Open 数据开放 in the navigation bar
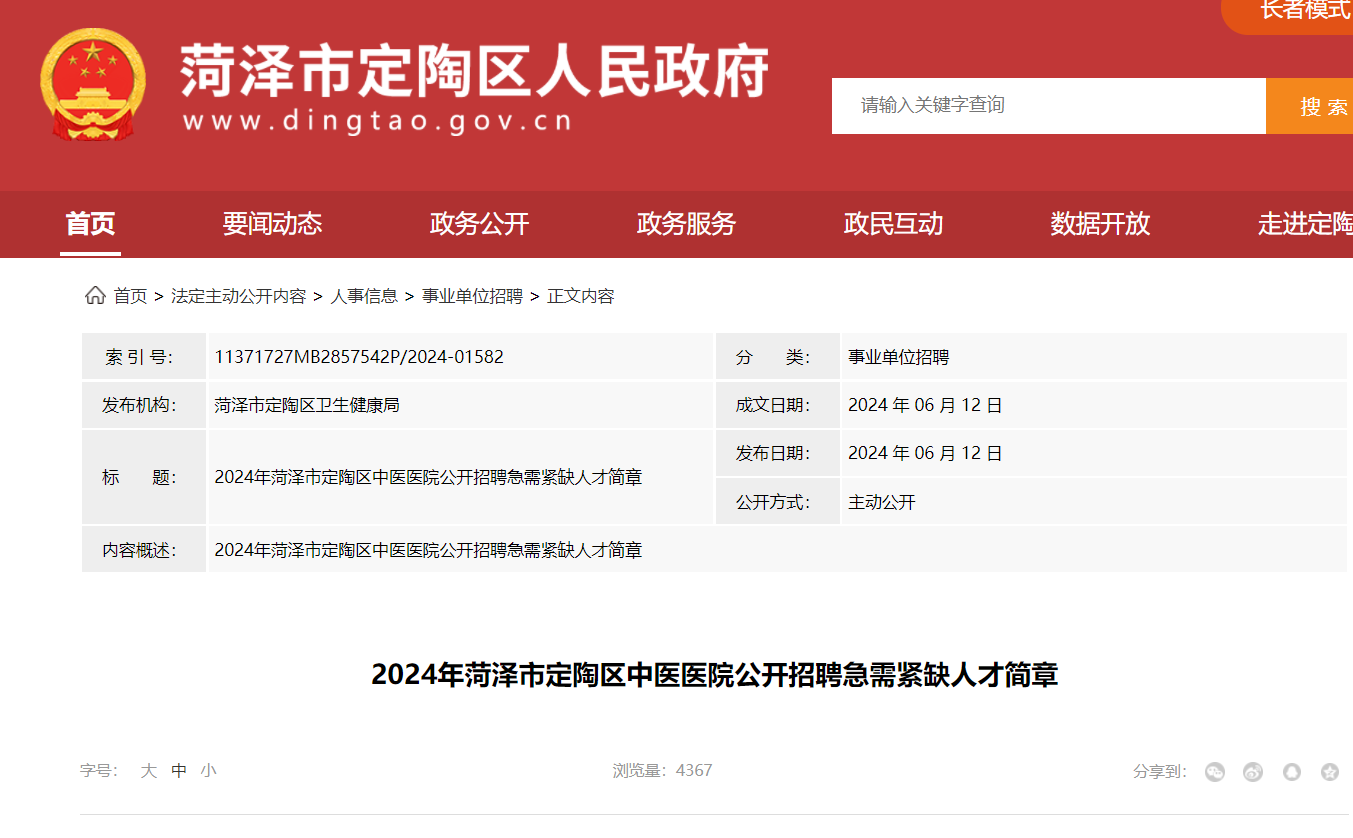The width and height of the screenshot is (1353, 838). 1100,224
